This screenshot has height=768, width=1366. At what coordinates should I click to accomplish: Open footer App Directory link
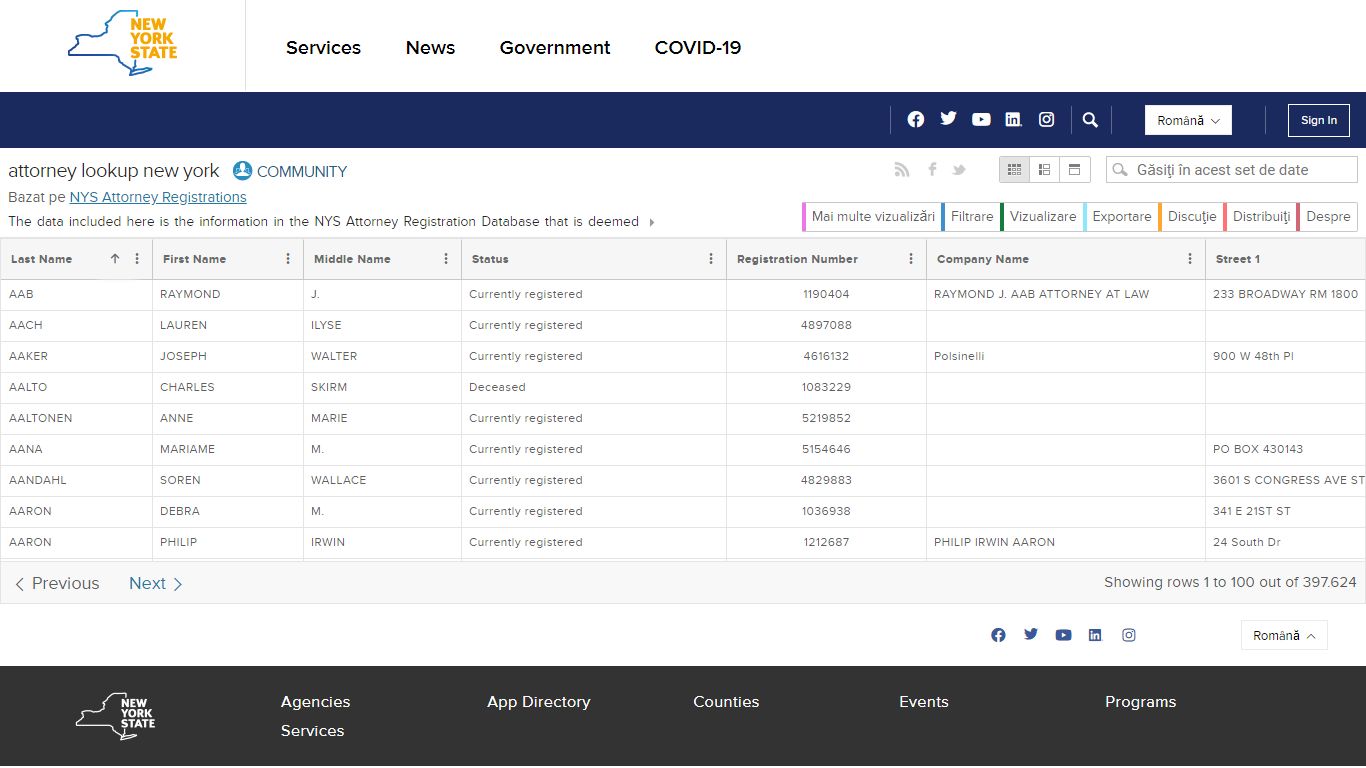point(539,702)
